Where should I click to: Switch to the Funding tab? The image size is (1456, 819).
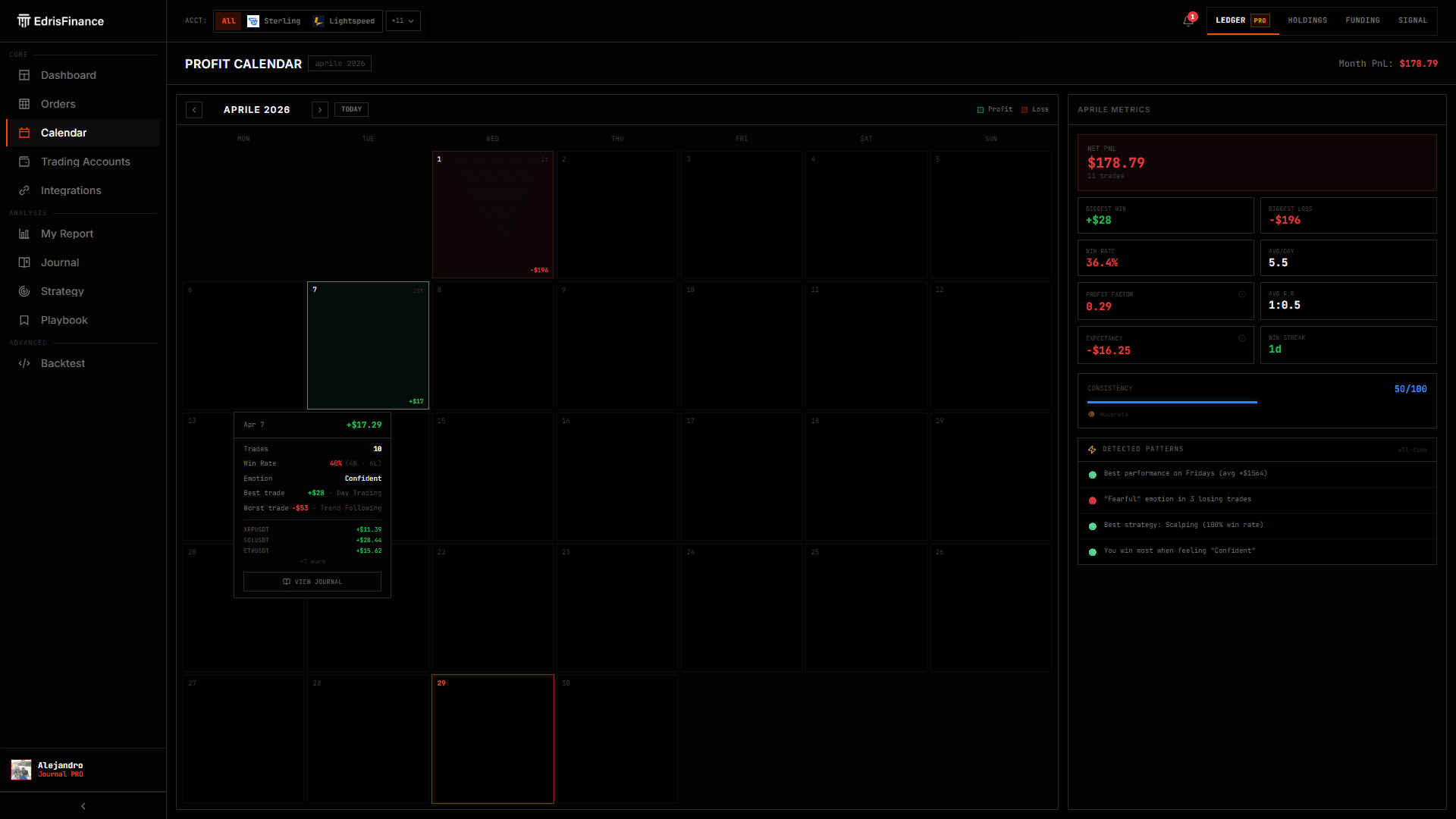[x=1363, y=20]
